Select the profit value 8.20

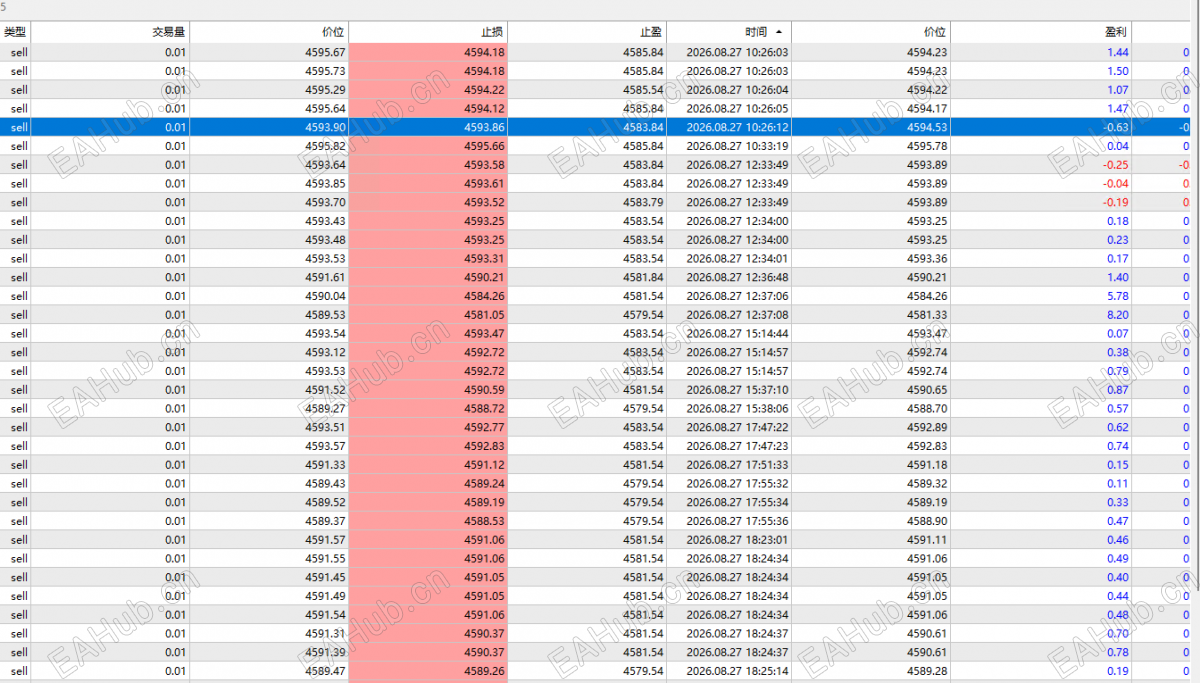[1118, 314]
